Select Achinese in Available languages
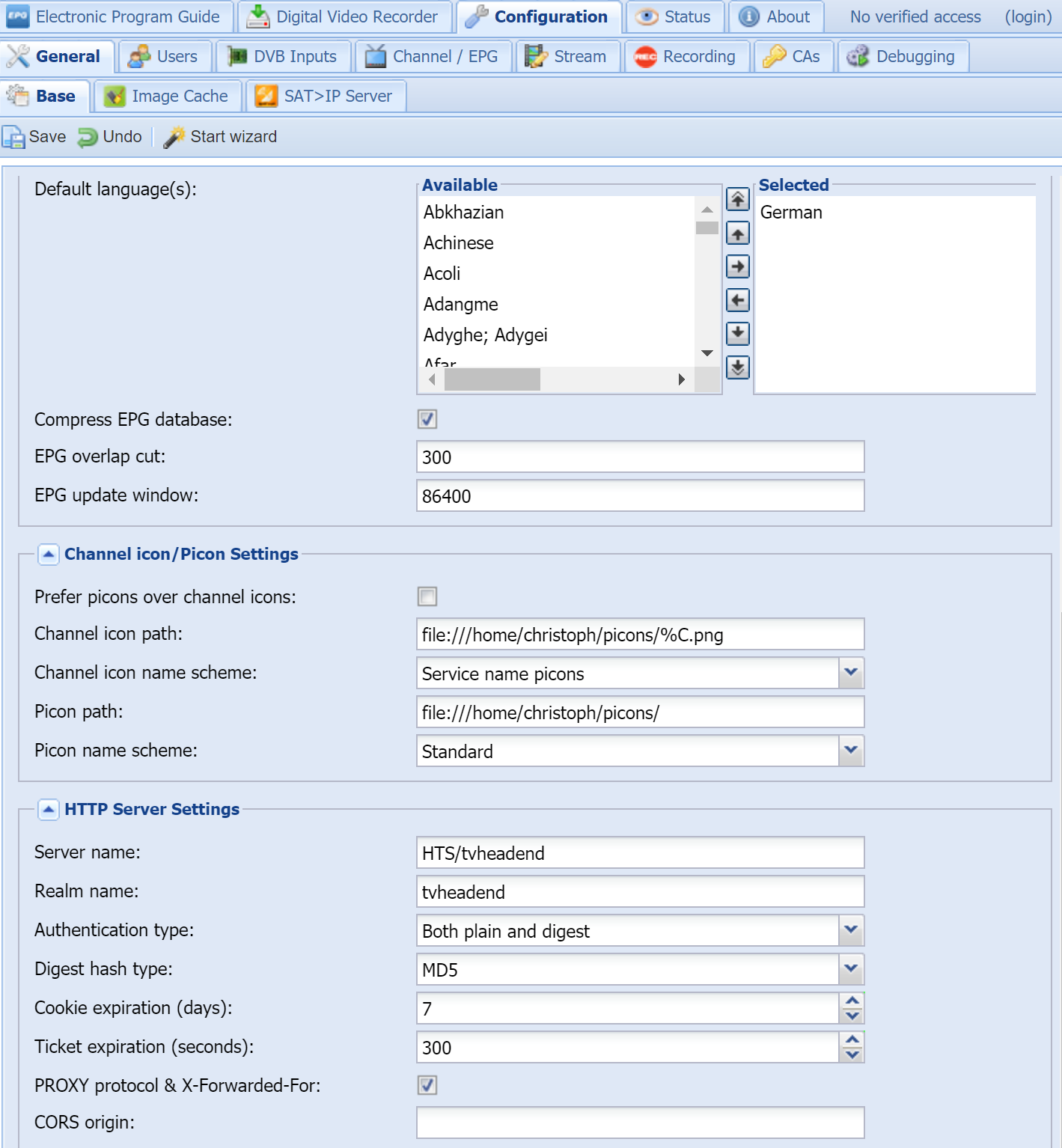Image resolution: width=1062 pixels, height=1148 pixels. 556,243
